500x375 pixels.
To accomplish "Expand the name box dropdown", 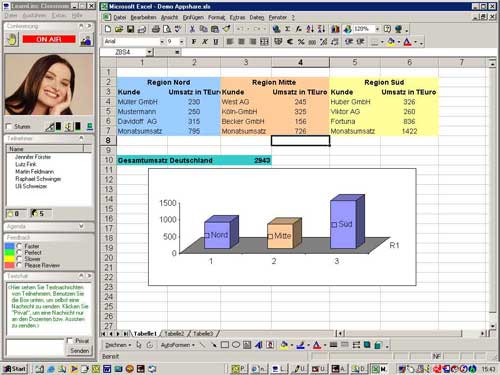I will (x=149, y=52).
